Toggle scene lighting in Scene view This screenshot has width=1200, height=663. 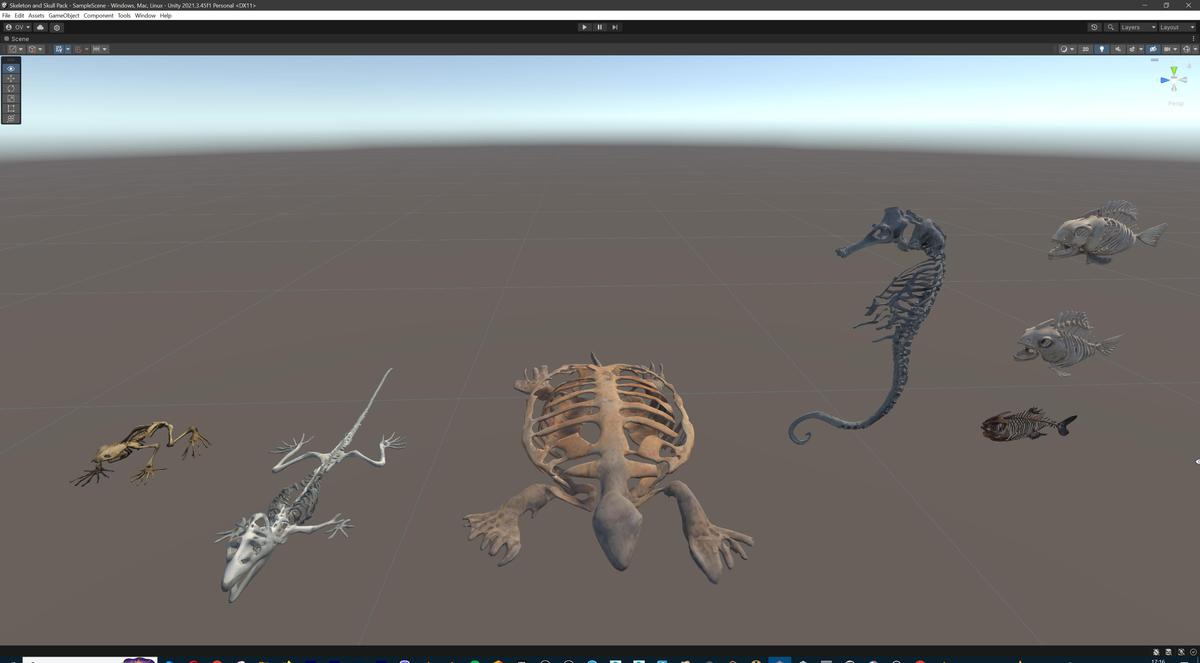tap(1102, 49)
